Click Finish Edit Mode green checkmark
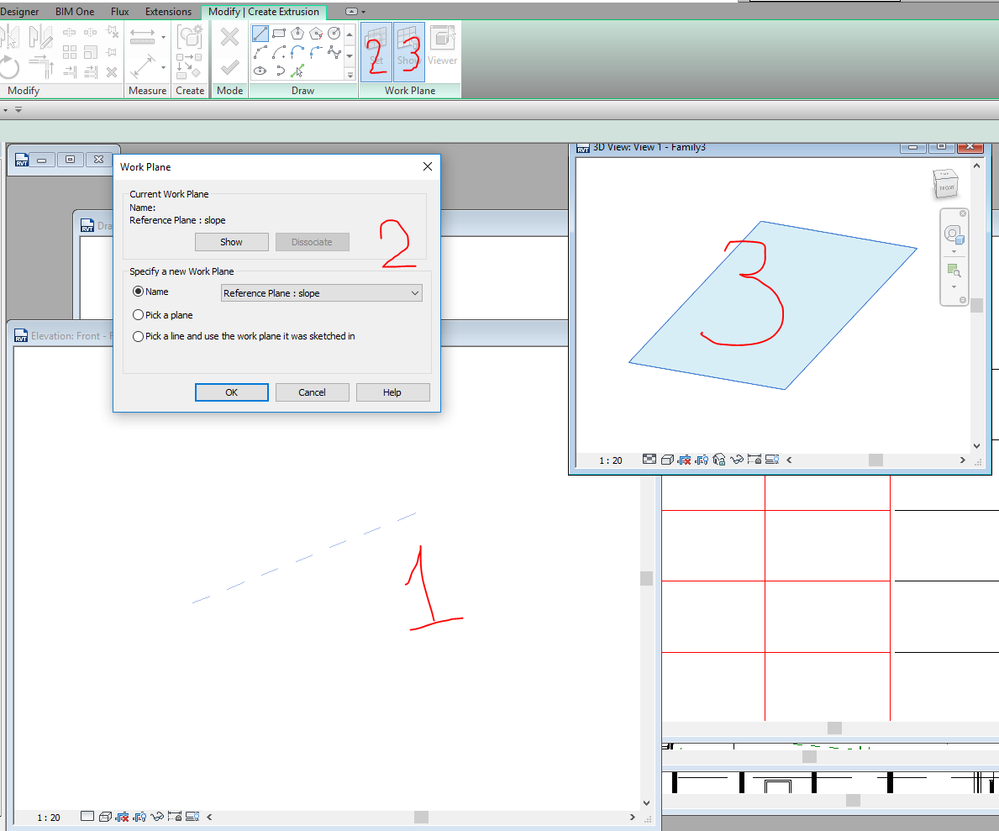Viewport: 999px width, 831px height. 229,67
